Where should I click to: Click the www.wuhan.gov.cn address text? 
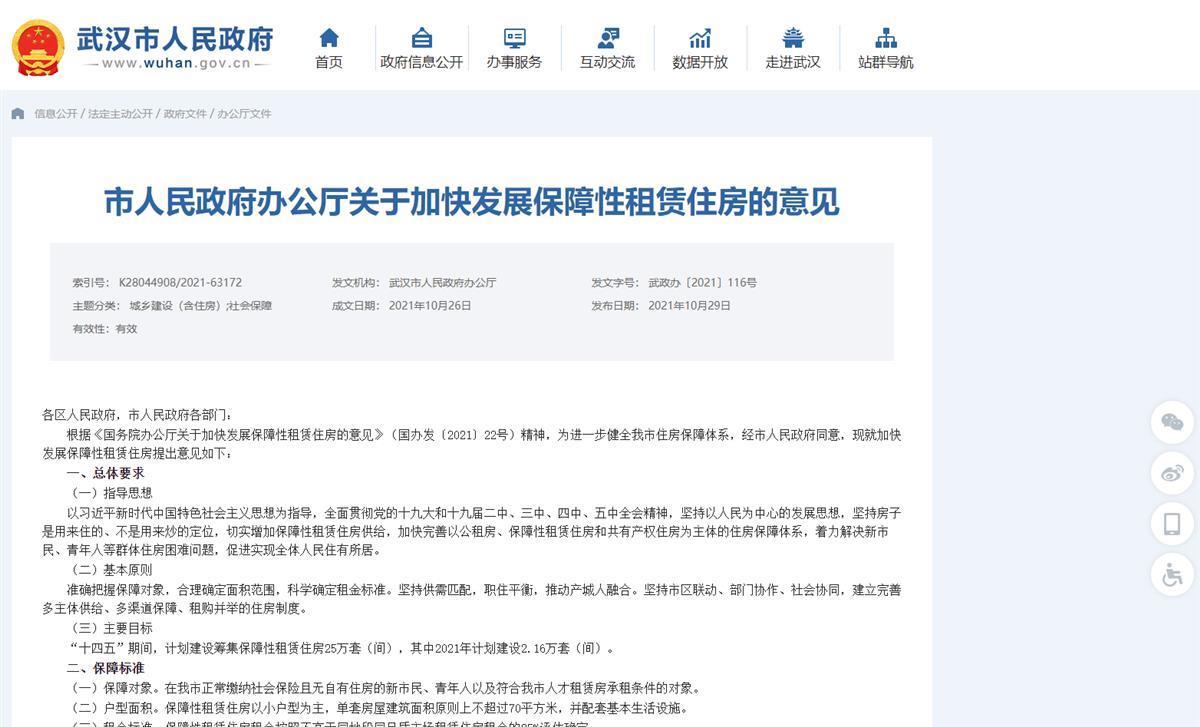tap(176, 64)
